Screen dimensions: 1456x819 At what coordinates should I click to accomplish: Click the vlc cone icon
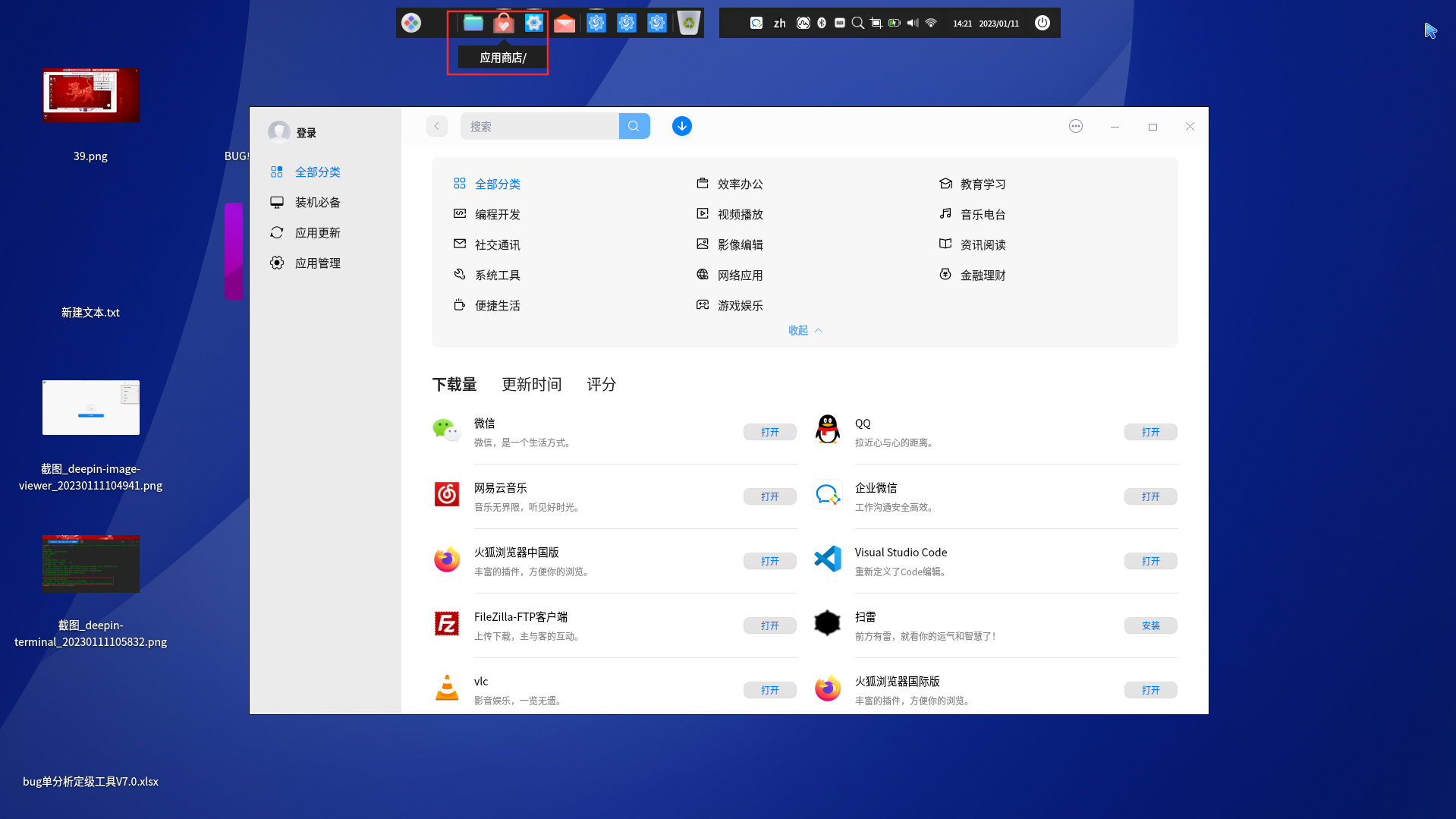[447, 688]
